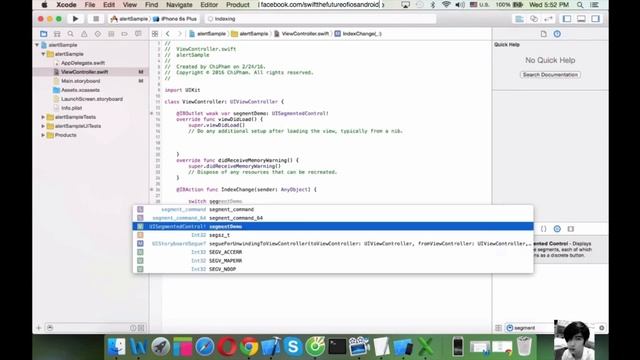Show the Object library
640x360 pixels.
557,229
